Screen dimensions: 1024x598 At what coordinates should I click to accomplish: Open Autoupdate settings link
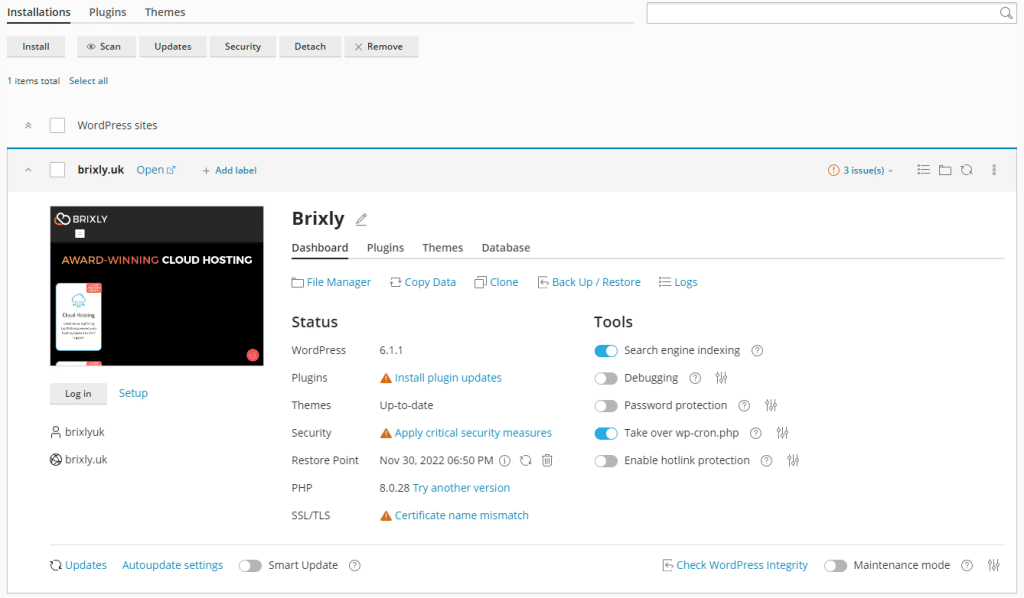click(x=172, y=565)
